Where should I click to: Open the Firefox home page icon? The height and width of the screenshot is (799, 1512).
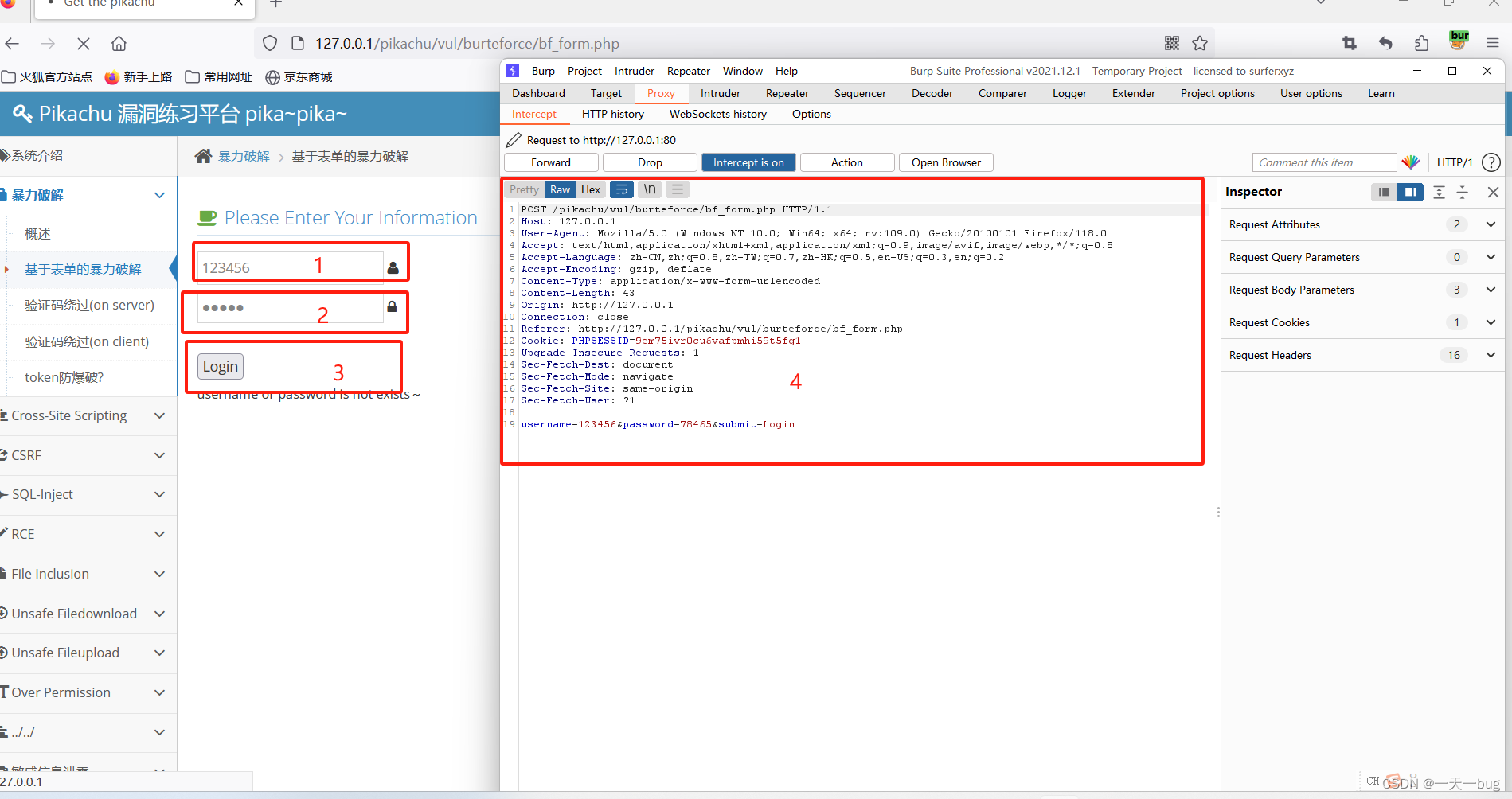click(119, 44)
